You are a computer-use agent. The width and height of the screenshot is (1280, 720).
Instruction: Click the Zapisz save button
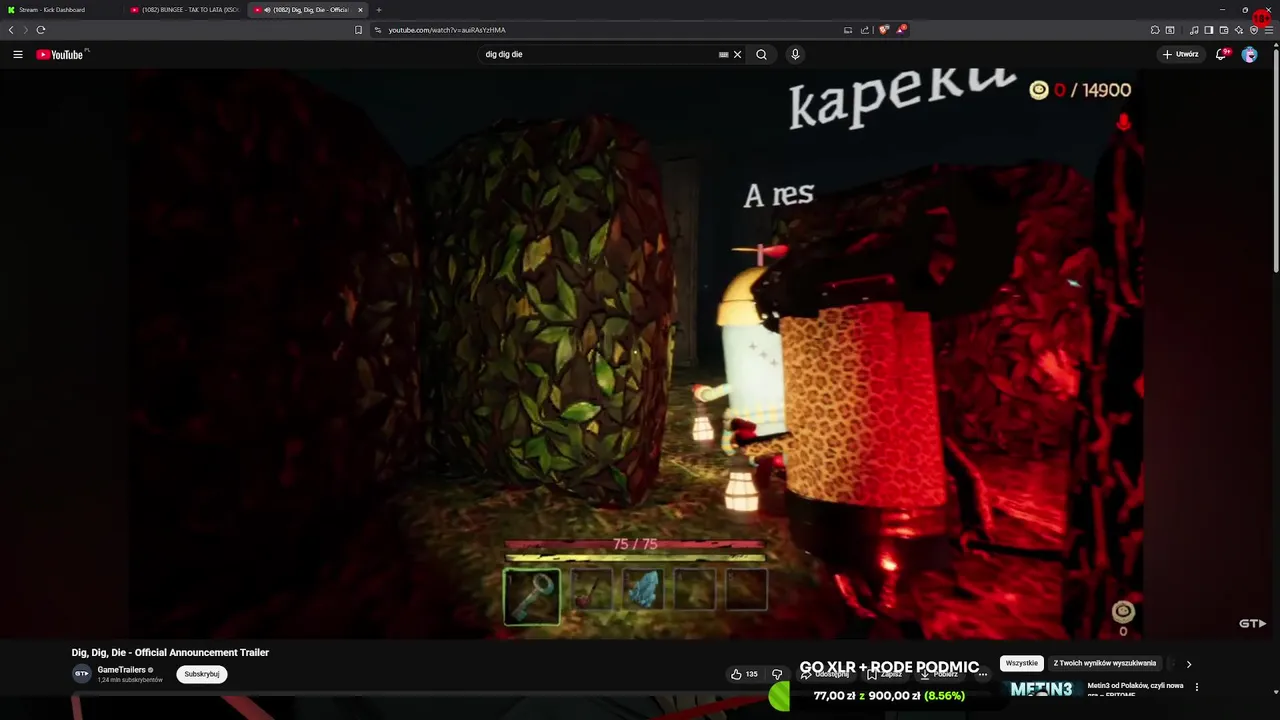tap(885, 674)
